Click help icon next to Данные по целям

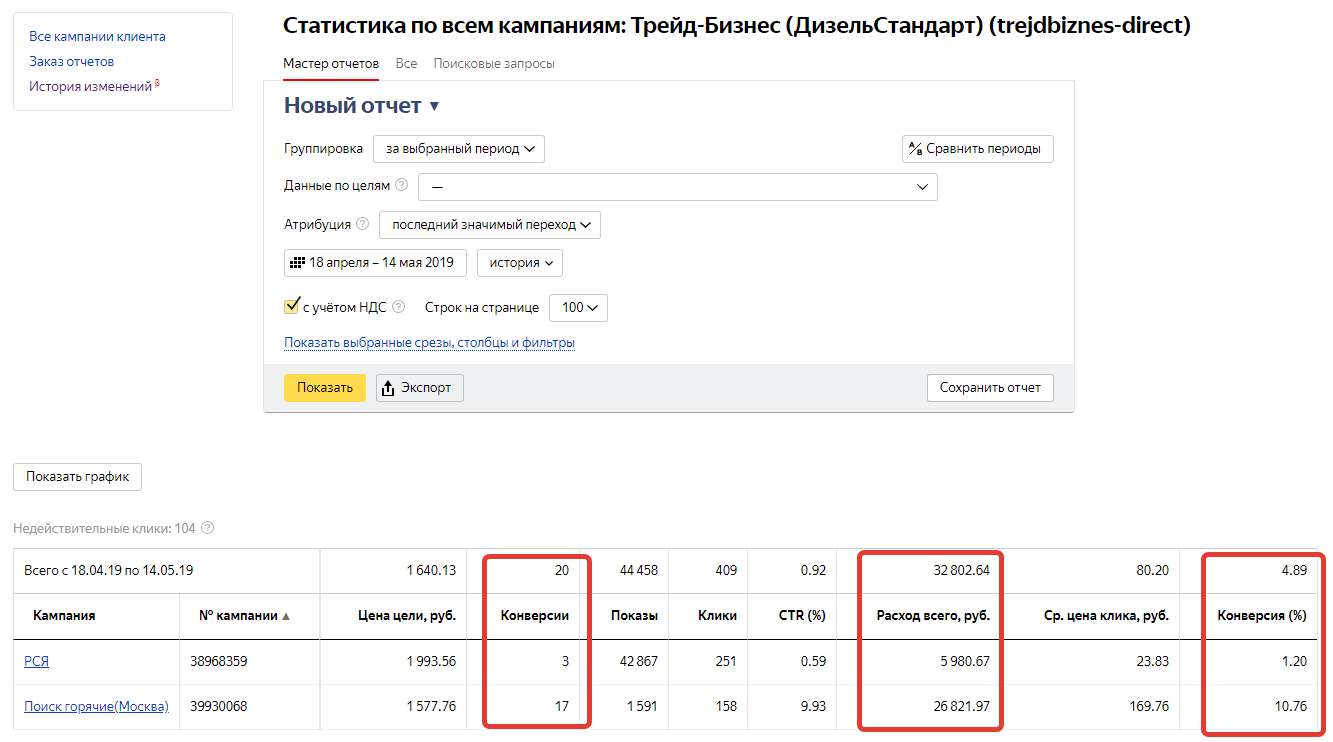coord(401,185)
